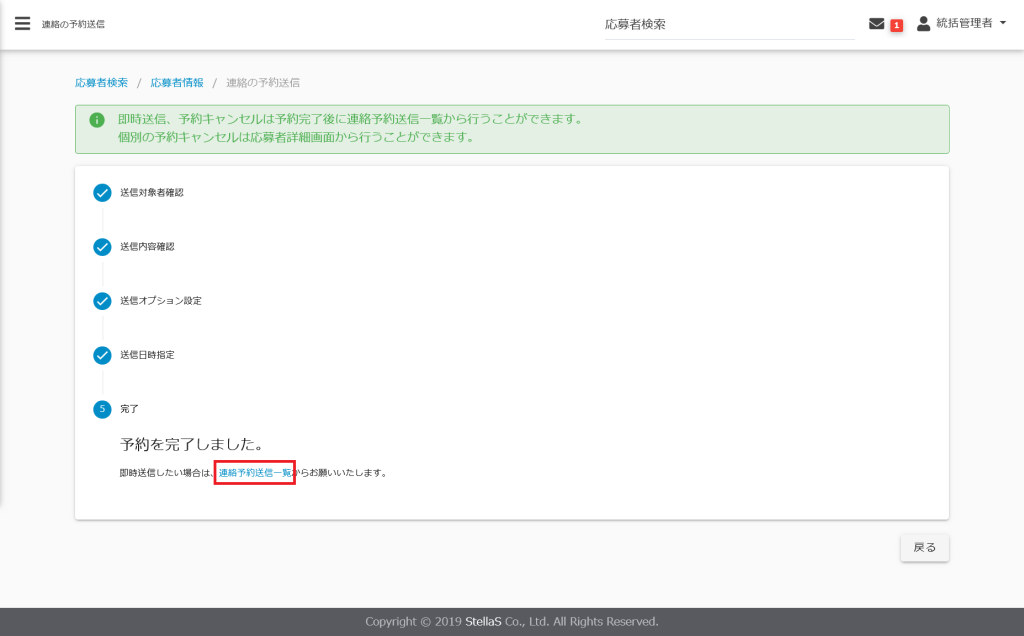Select the 送信日時指定 step label
The image size is (1024, 636).
[147, 355]
